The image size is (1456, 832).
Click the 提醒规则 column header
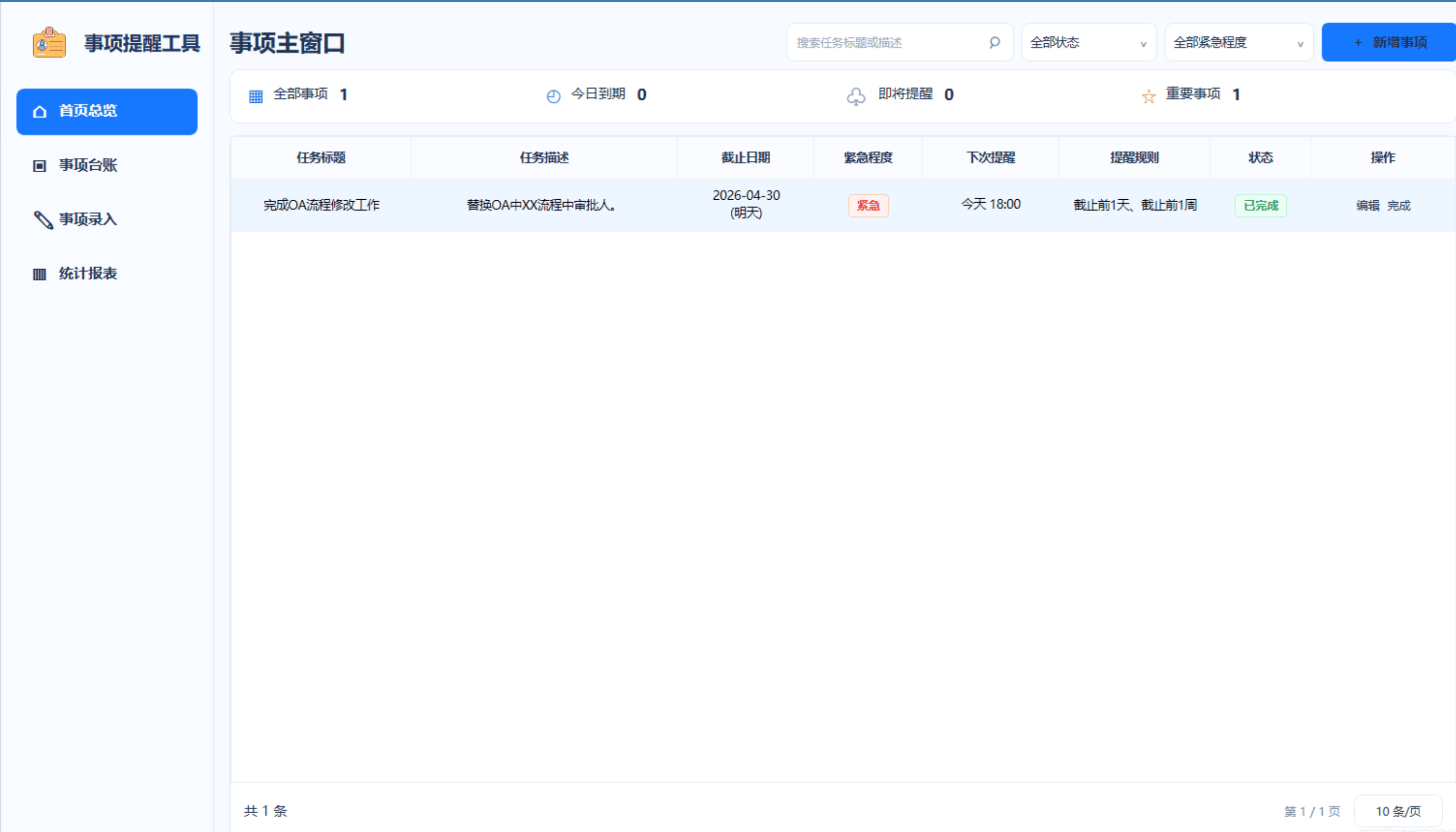pyautogui.click(x=1134, y=158)
